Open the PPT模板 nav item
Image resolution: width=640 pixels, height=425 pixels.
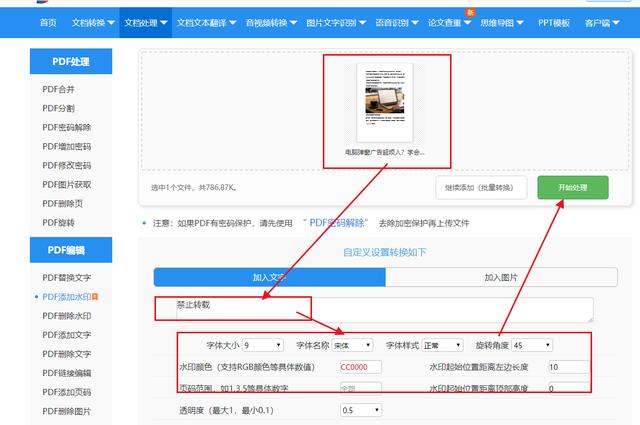553,23
